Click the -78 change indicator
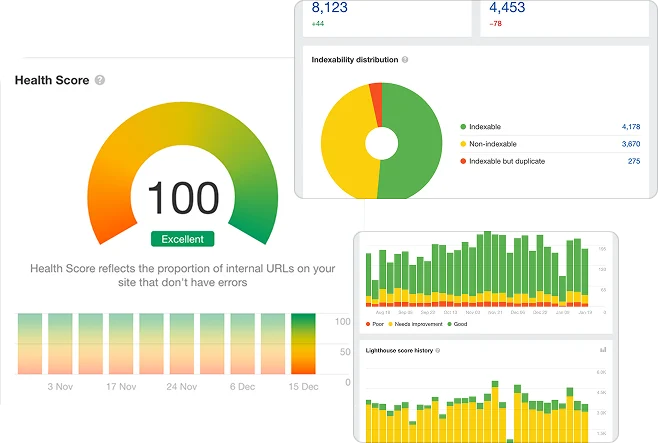The height and width of the screenshot is (443, 658). coord(495,23)
